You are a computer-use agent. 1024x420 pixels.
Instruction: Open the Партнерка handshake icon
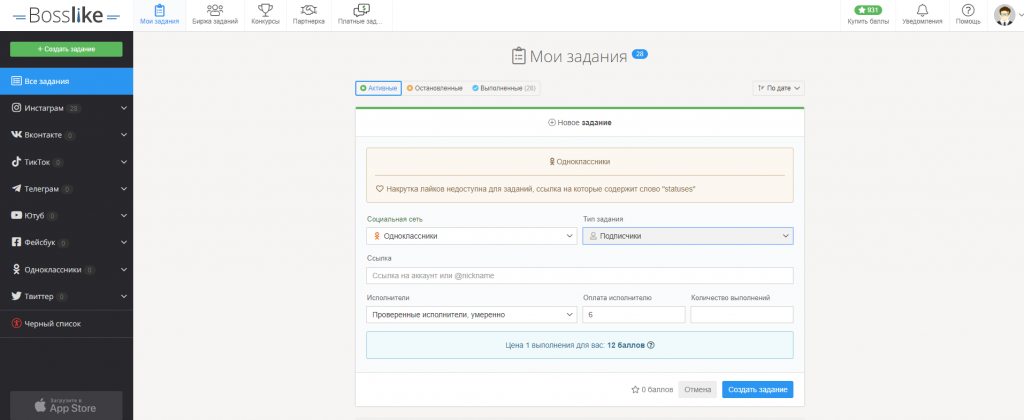(x=307, y=10)
